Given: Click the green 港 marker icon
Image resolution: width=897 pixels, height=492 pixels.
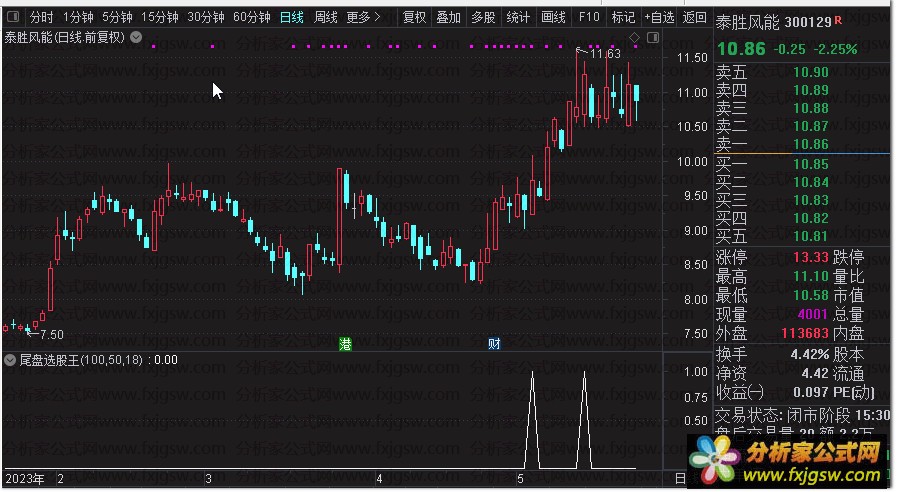Looking at the screenshot, I should [x=345, y=343].
